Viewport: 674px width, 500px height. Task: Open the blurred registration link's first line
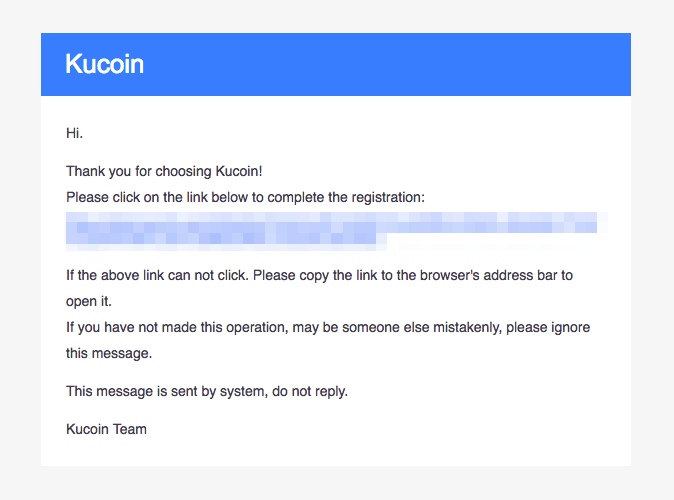click(331, 223)
